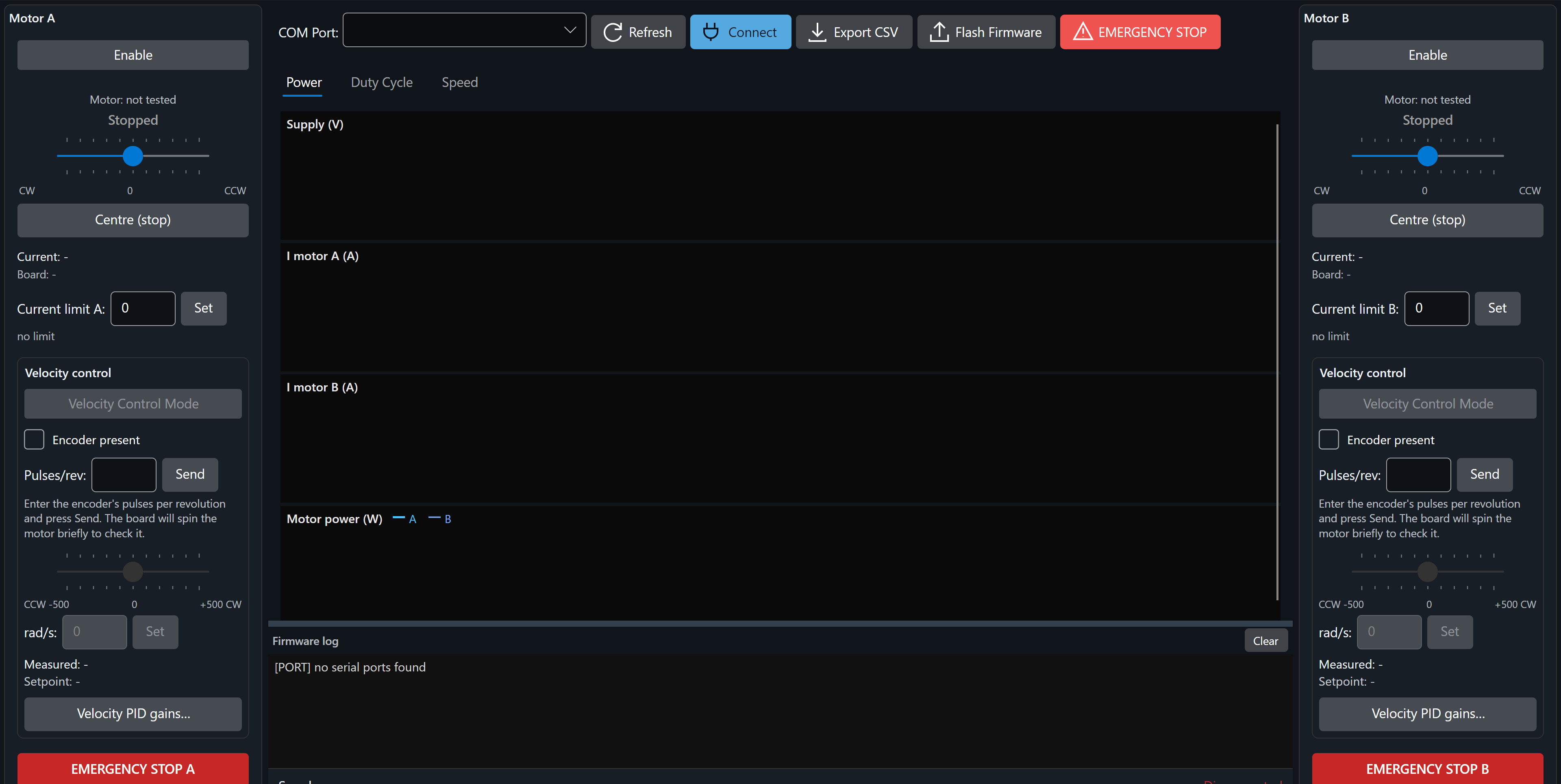This screenshot has width=1561, height=784.
Task: Click Centre (stop) for Motor B
Action: (1427, 220)
